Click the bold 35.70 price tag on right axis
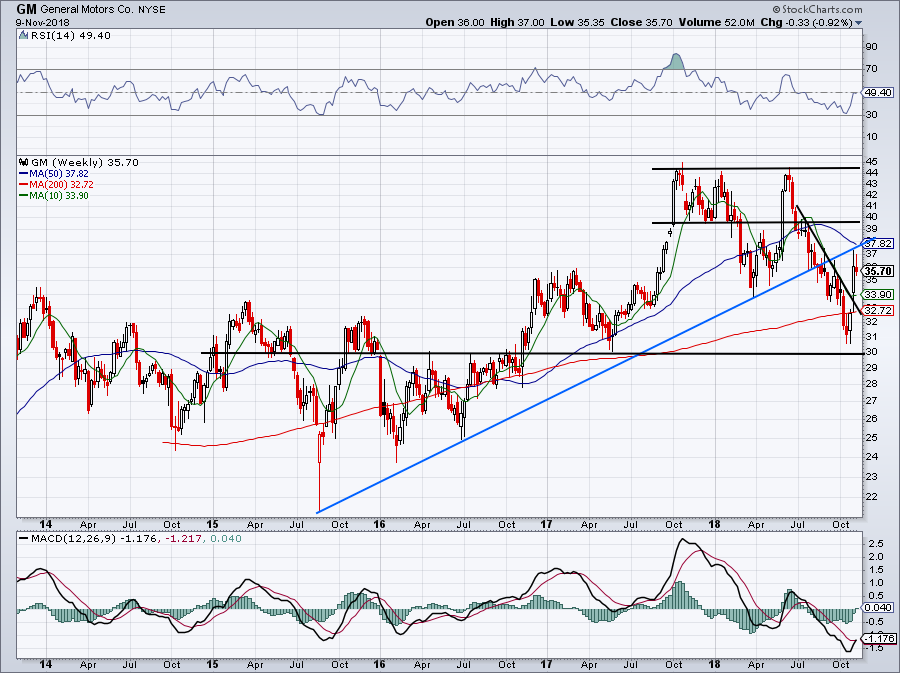The image size is (900, 673). click(x=878, y=271)
